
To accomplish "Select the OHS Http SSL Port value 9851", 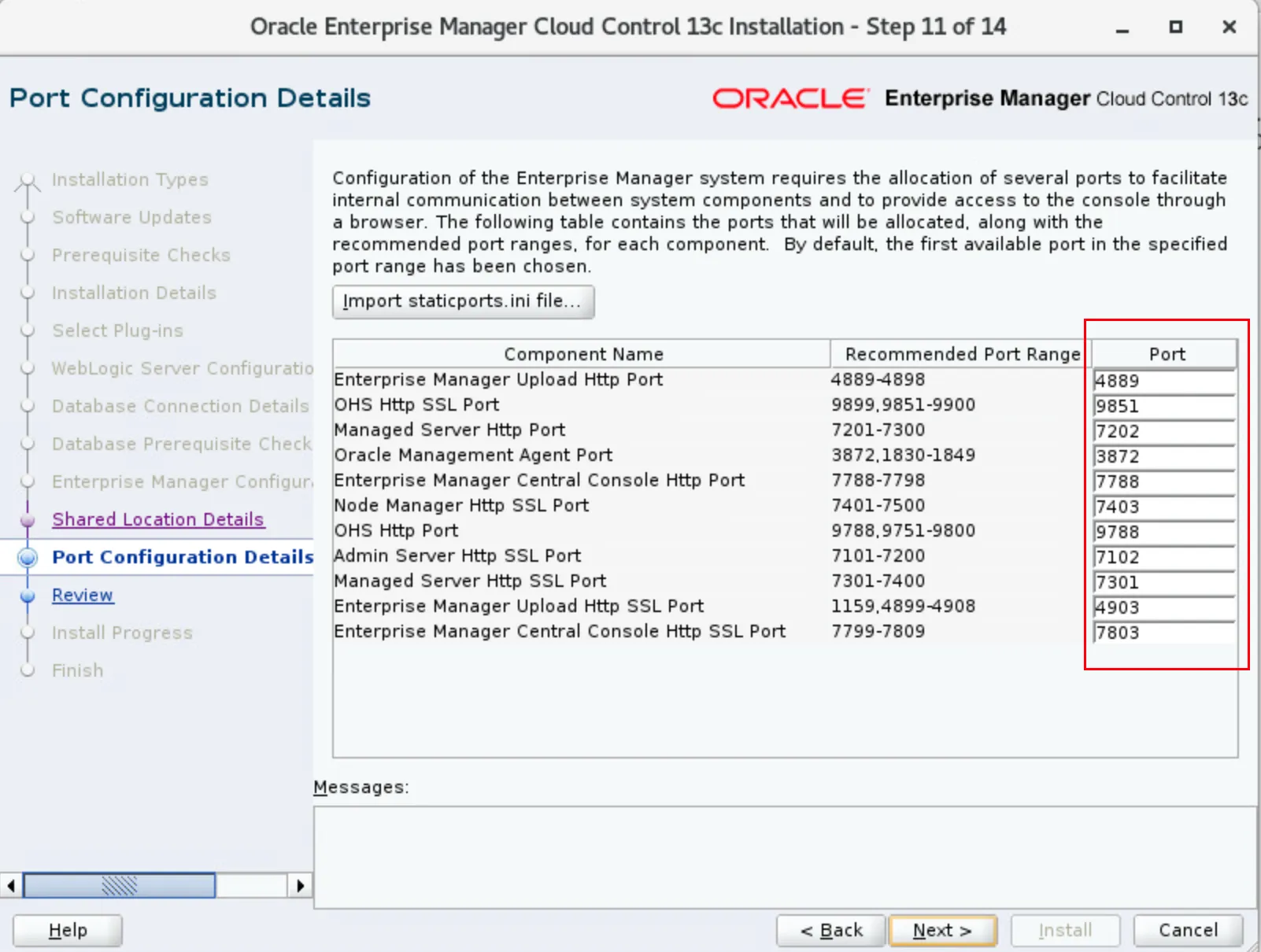I will [1163, 406].
